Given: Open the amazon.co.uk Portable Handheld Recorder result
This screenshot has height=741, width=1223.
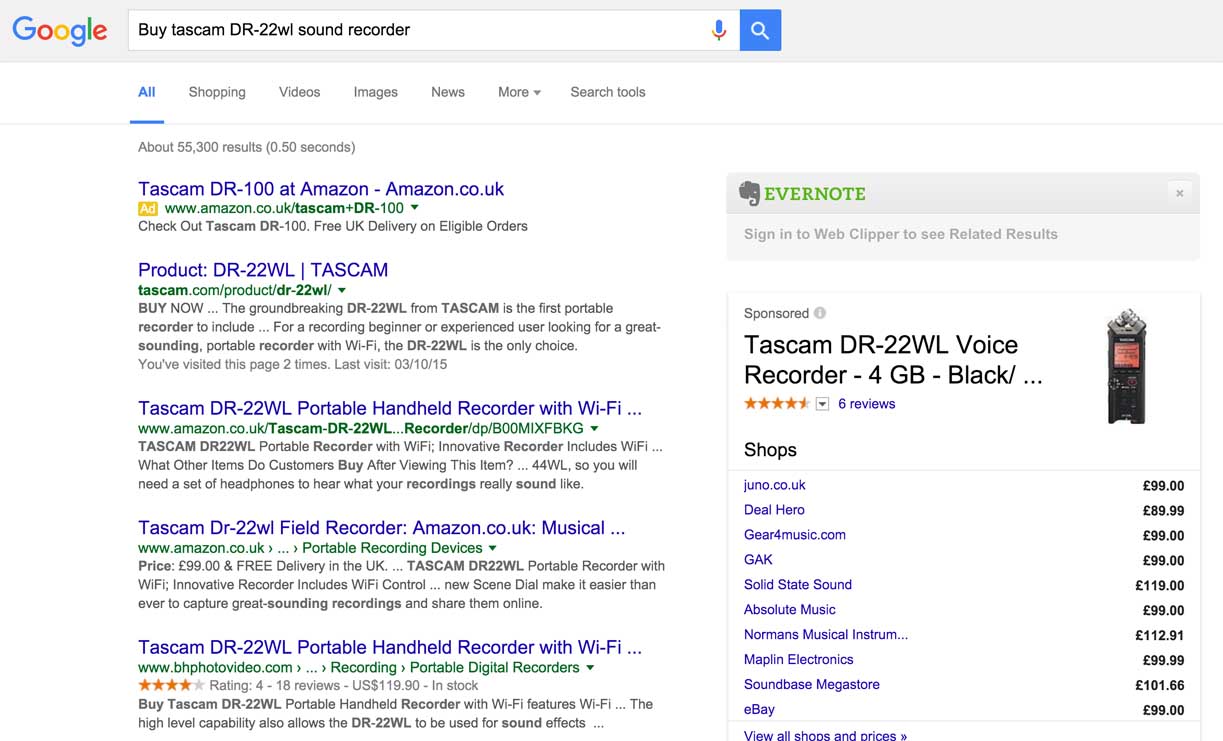Looking at the screenshot, I should (390, 408).
